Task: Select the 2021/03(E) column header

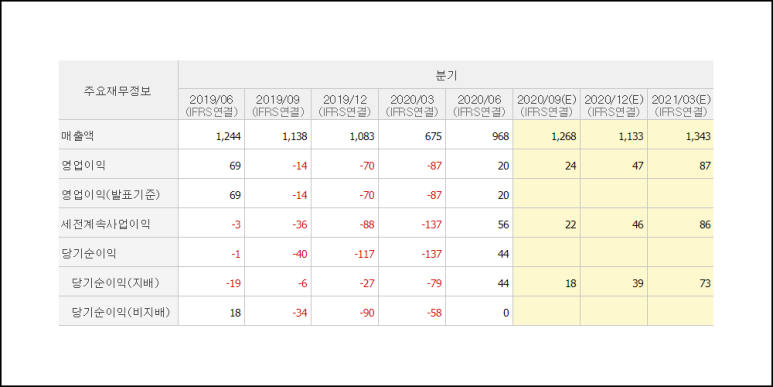Action: [681, 105]
